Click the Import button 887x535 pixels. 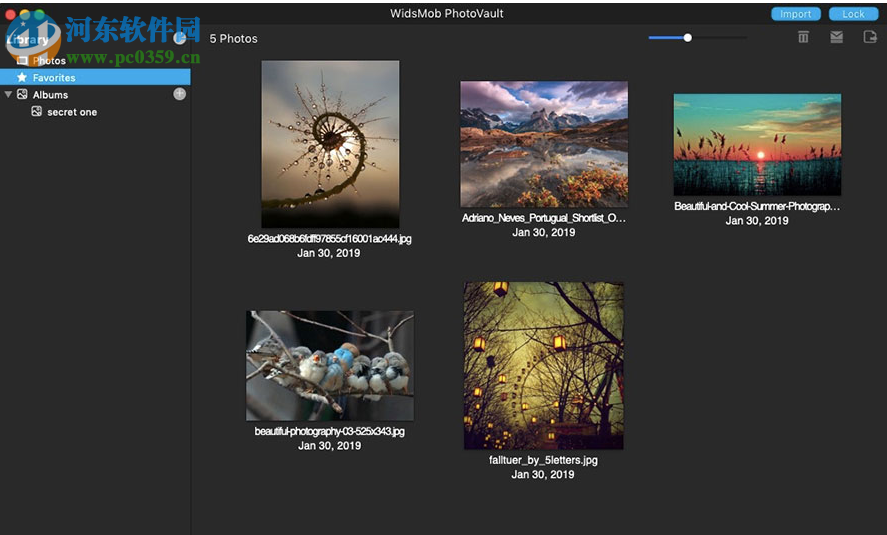[x=796, y=14]
